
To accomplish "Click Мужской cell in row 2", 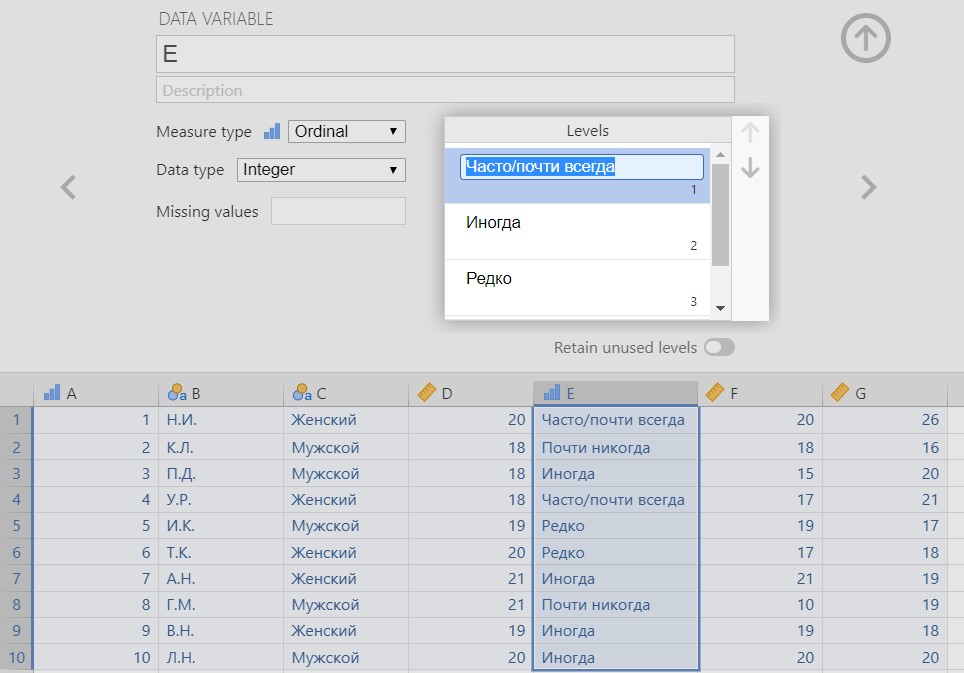I will point(346,447).
